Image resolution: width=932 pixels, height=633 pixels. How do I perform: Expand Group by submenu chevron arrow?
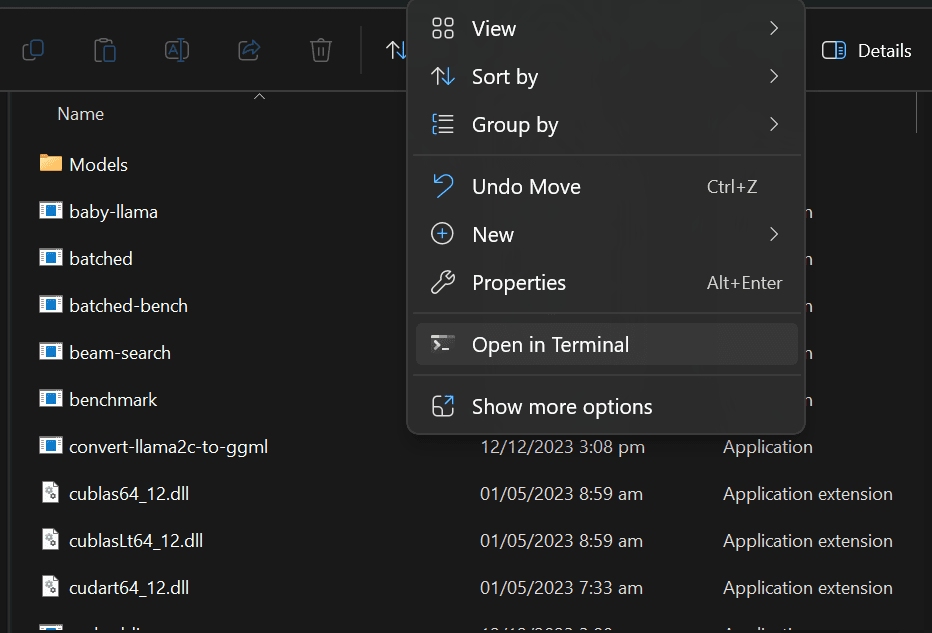click(x=774, y=124)
